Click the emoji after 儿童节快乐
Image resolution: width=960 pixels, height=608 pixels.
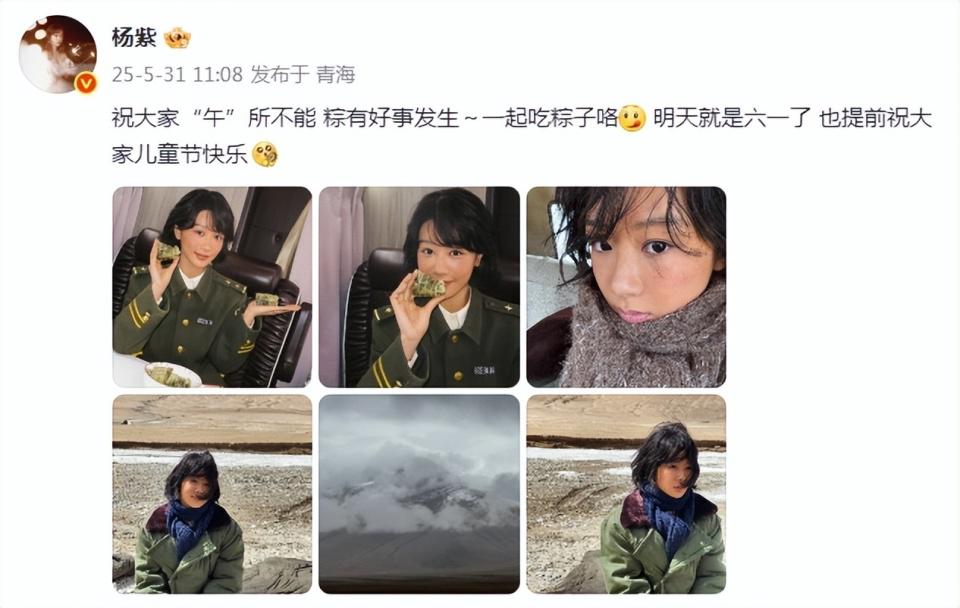265,154
